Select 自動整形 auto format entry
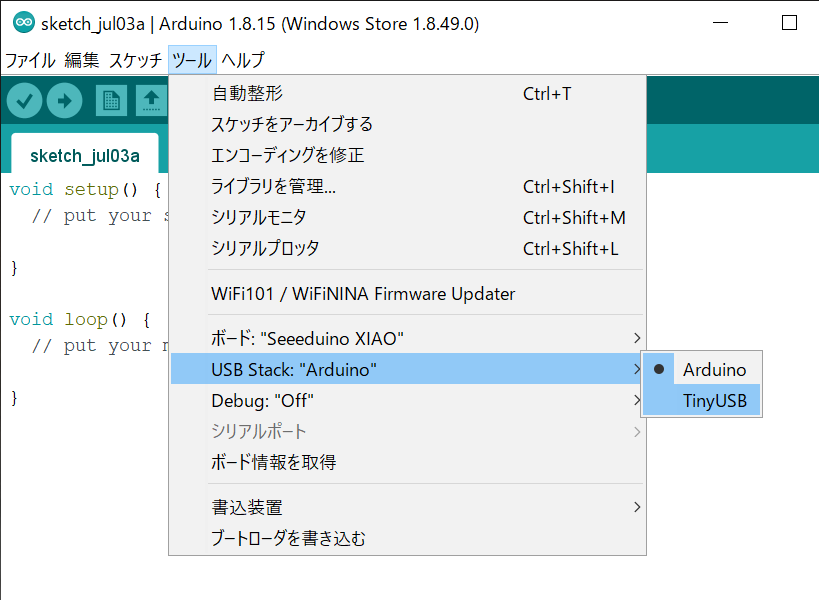The width and height of the screenshot is (819, 600). point(407,93)
